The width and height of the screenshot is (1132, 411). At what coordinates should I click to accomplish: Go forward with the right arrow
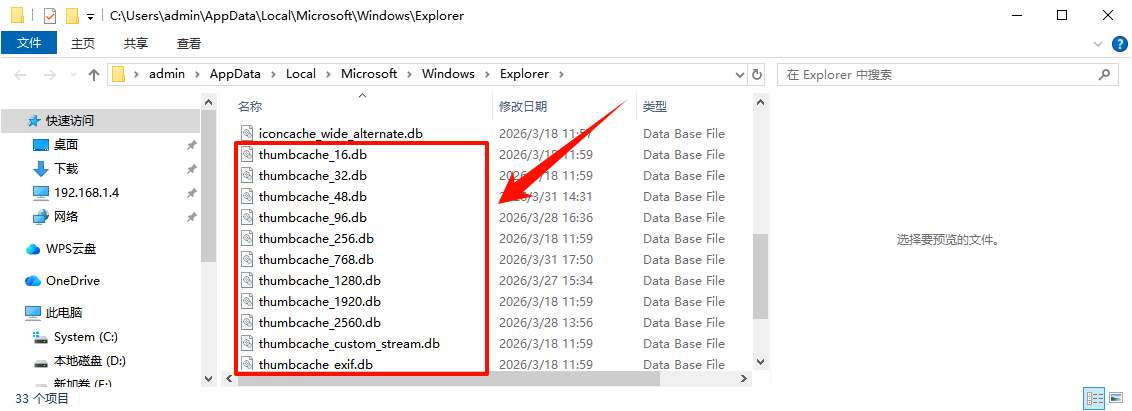49,74
